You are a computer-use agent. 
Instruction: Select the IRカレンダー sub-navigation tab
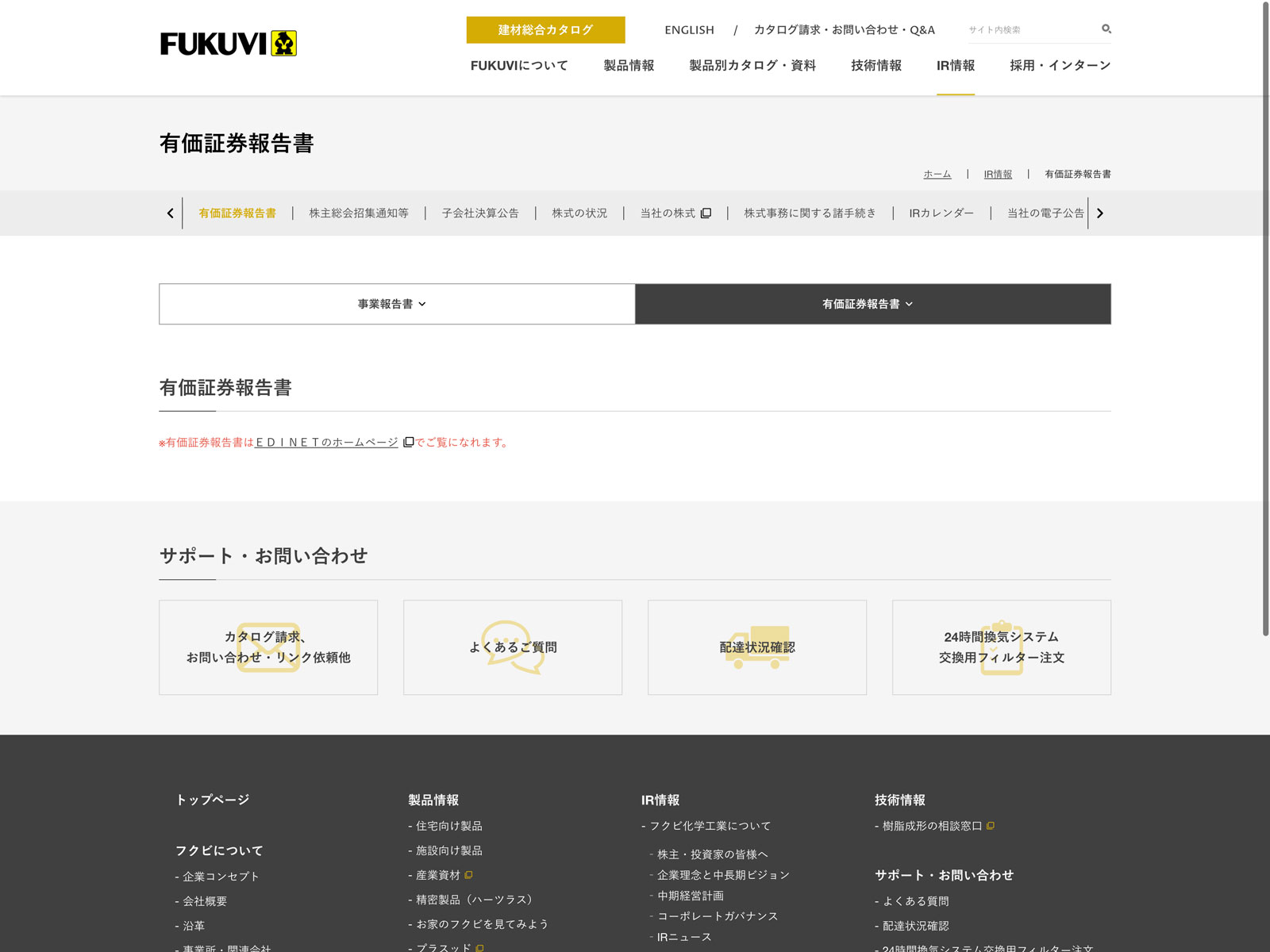pyautogui.click(x=941, y=213)
